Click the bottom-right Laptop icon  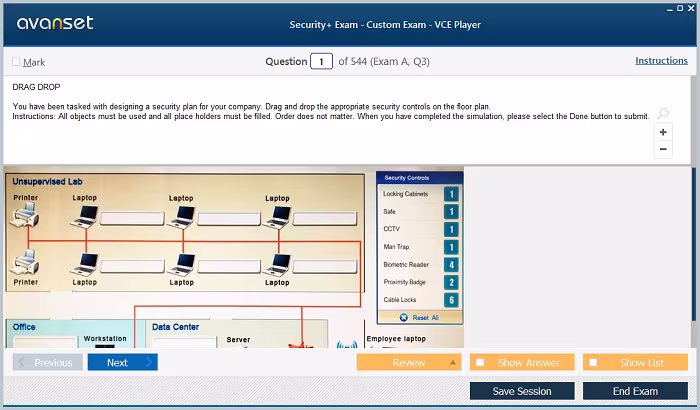(277, 265)
